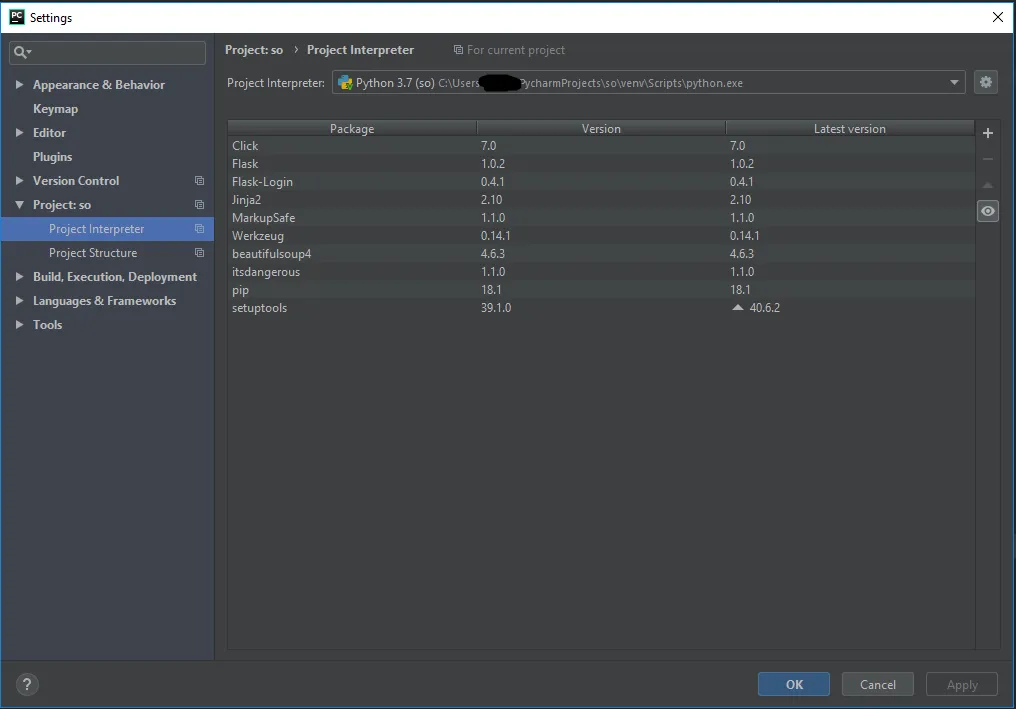1016x709 pixels.
Task: Close the Settings dialog
Action: [x=998, y=17]
